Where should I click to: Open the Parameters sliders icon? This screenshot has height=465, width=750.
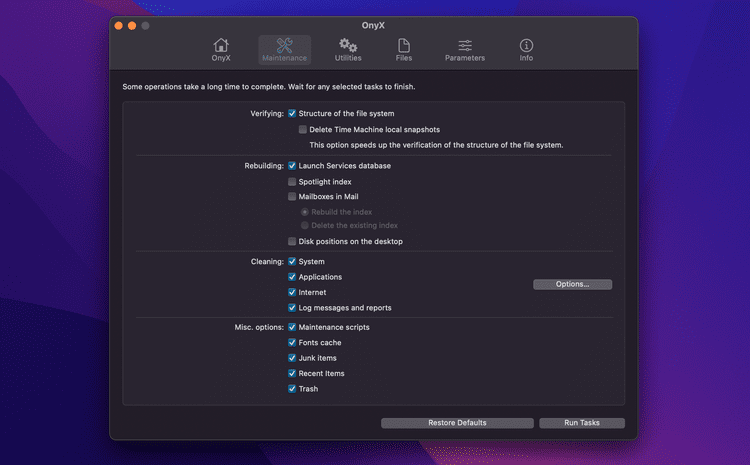pyautogui.click(x=465, y=45)
